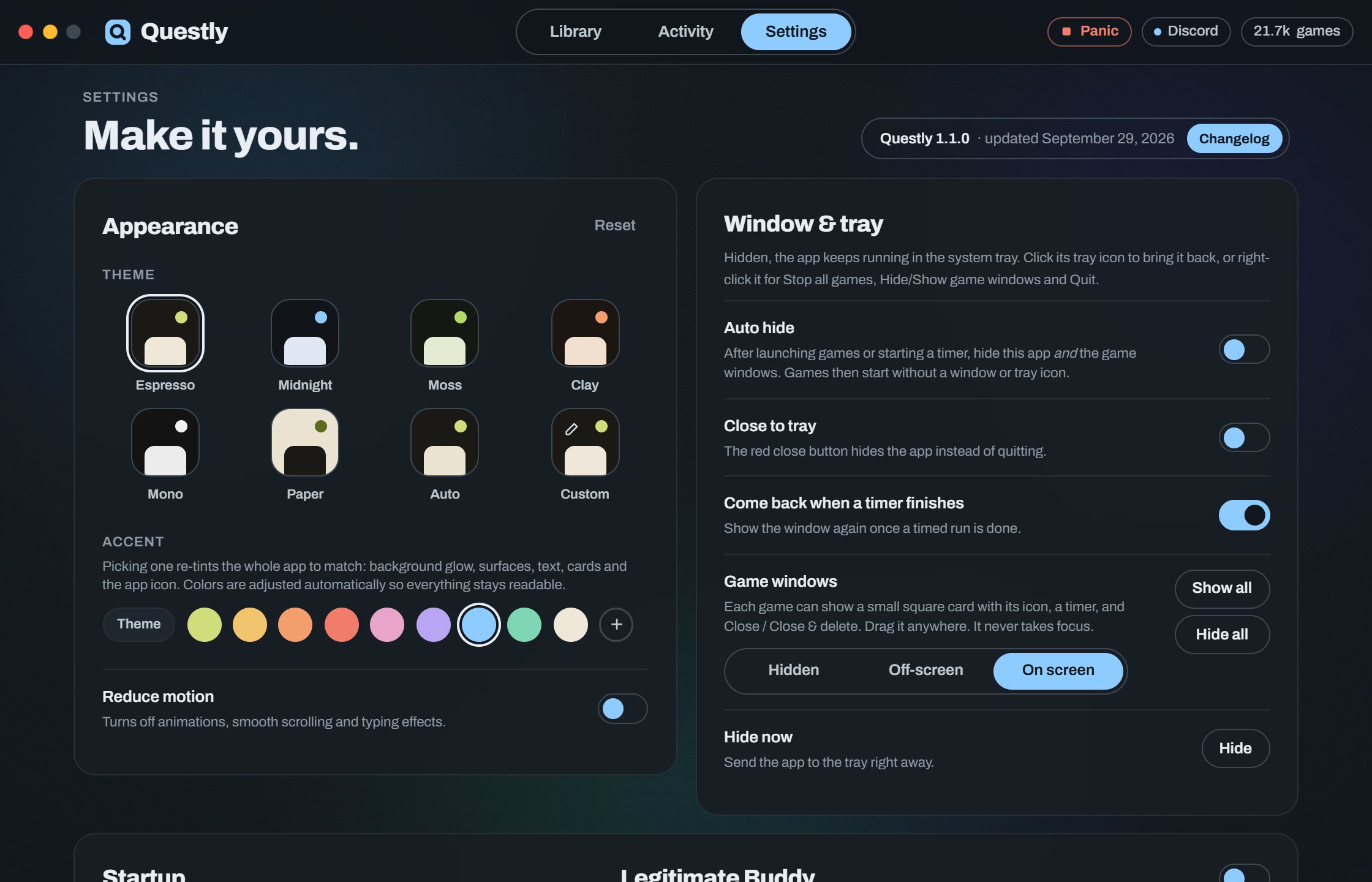Viewport: 1372px width, 882px height.
Task: Choose the coral red accent swatch
Action: click(x=342, y=625)
